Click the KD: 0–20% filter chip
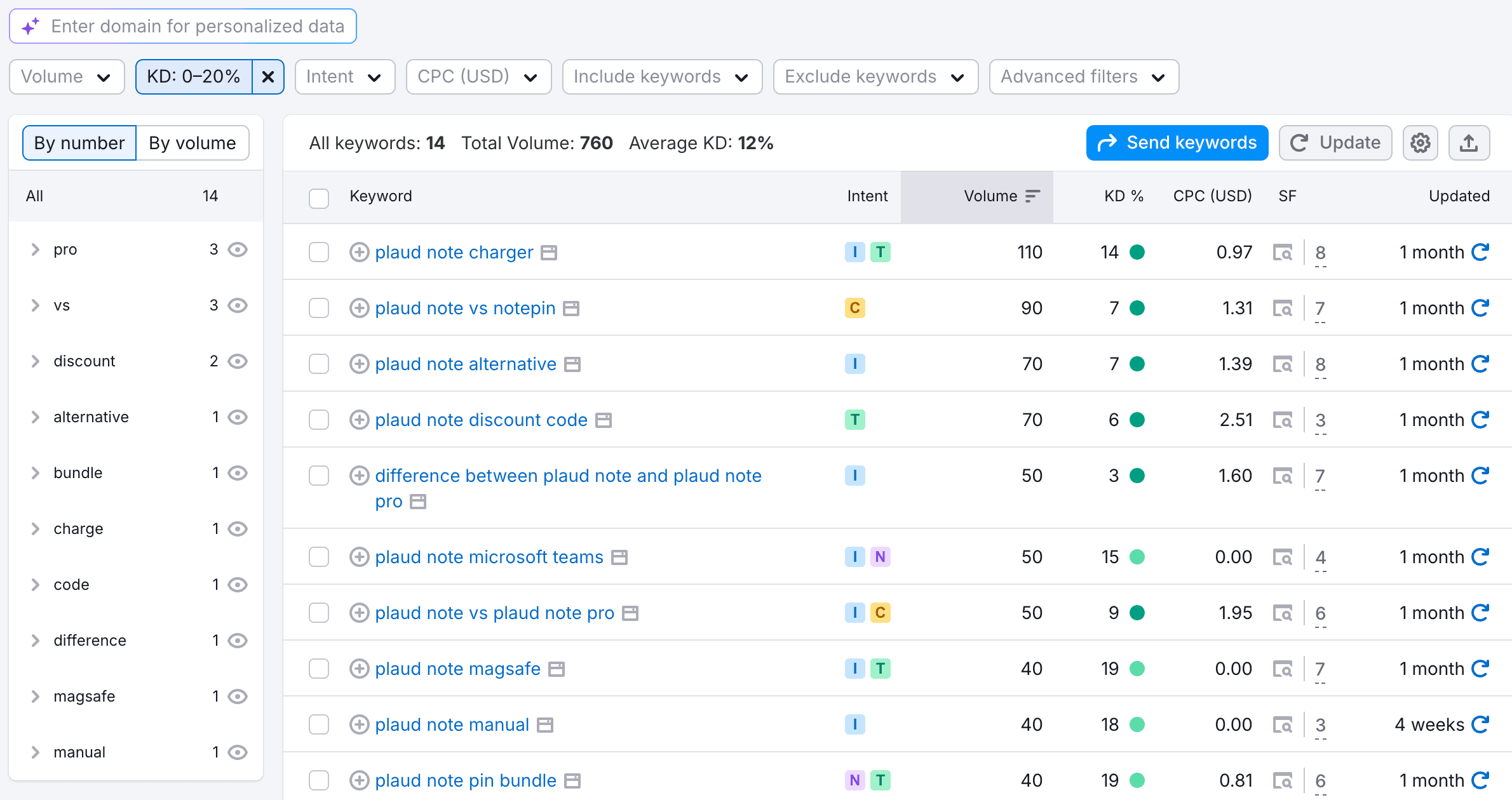 point(194,77)
